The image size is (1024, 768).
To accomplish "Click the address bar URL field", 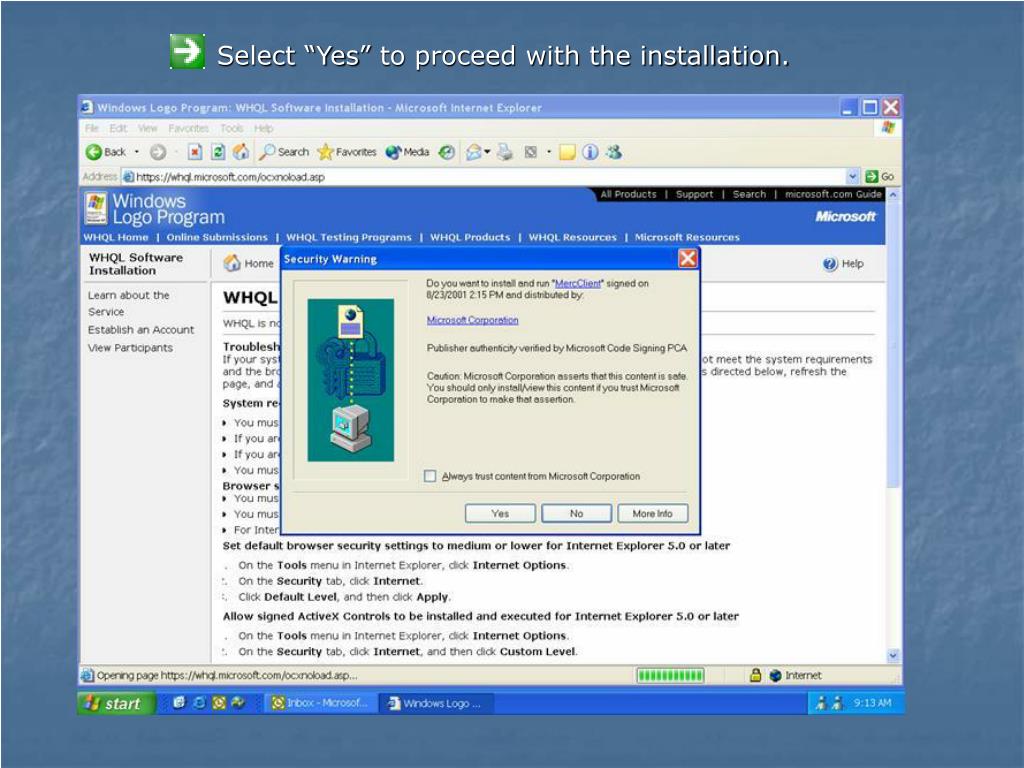I will 483,176.
